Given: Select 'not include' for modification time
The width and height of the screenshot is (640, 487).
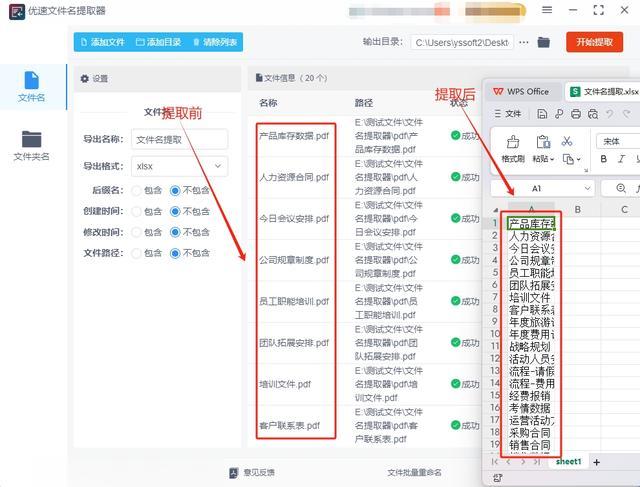Looking at the screenshot, I should pos(175,232).
